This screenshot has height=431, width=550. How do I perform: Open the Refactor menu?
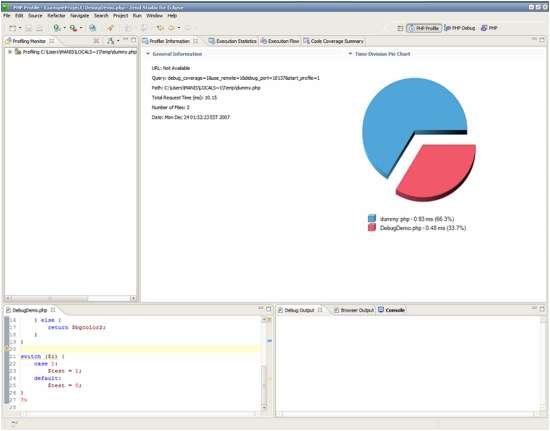(x=56, y=16)
